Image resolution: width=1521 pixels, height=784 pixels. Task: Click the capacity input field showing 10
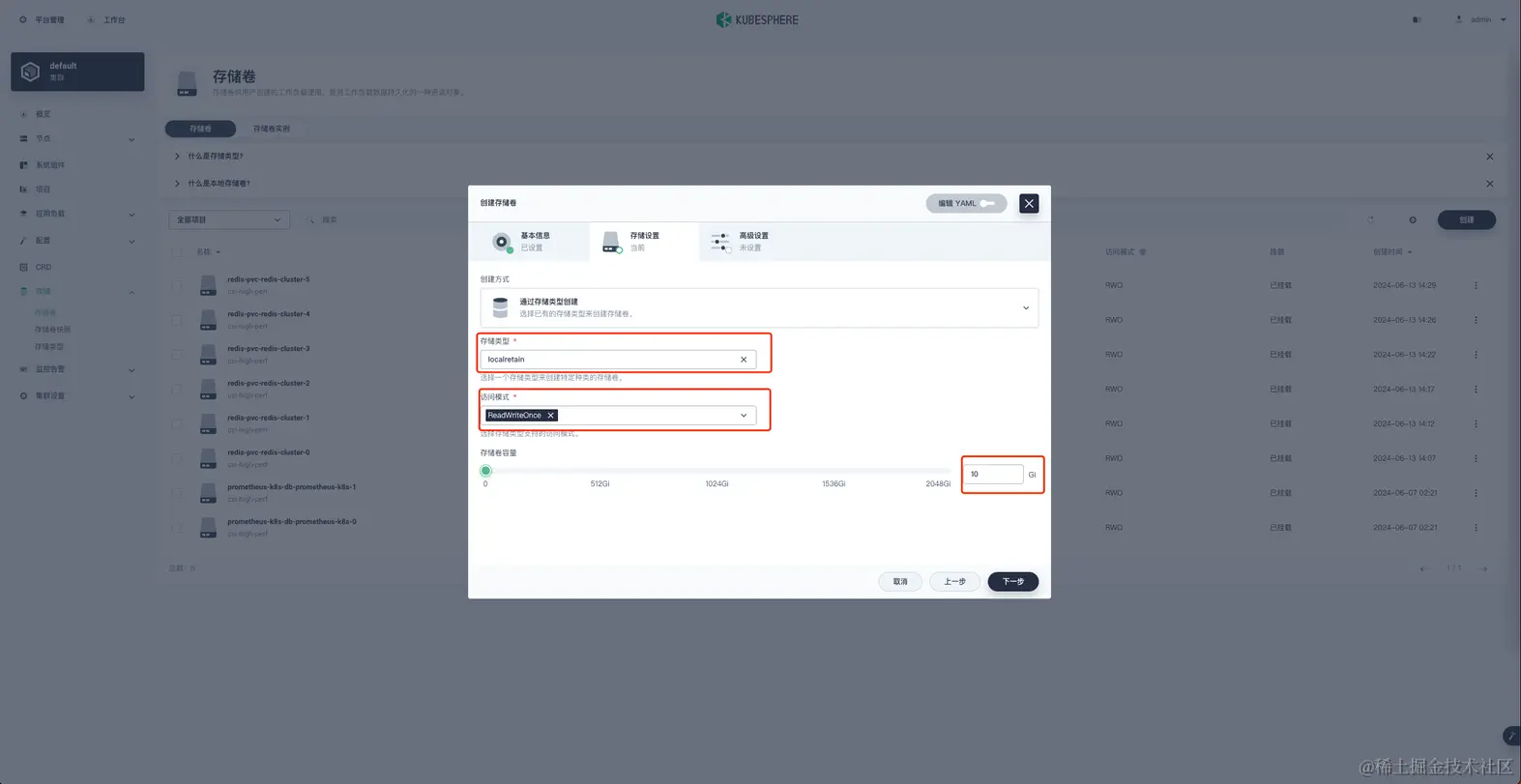click(993, 475)
